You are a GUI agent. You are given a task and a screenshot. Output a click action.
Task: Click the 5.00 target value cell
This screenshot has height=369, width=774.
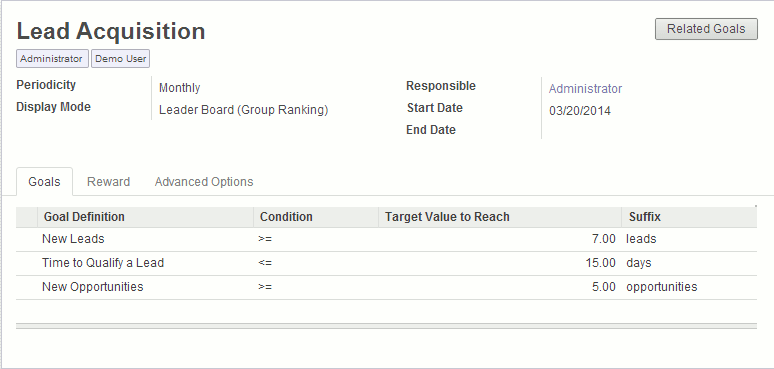pyautogui.click(x=500, y=287)
